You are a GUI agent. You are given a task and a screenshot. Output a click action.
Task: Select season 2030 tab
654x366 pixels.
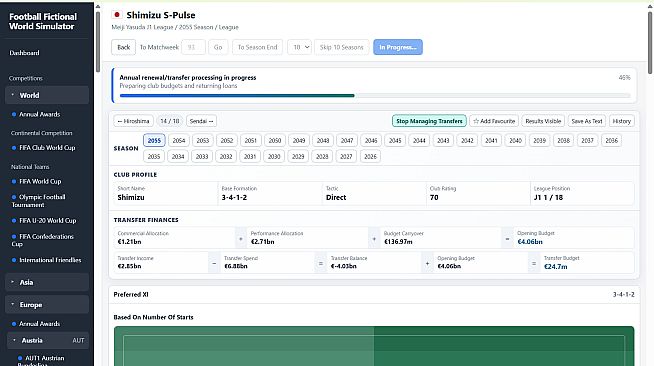pos(274,156)
